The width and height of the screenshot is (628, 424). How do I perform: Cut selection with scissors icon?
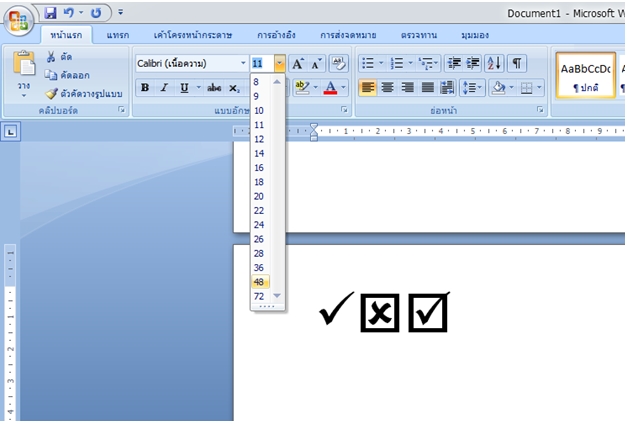tap(50, 57)
